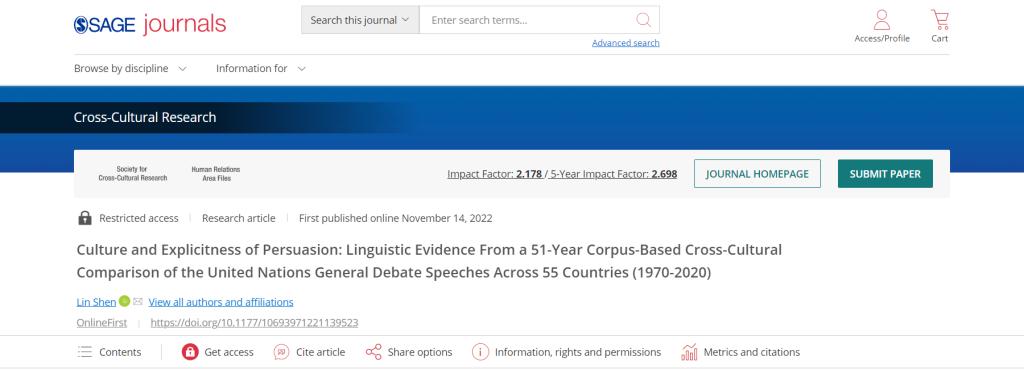This screenshot has height=370, width=1024.
Task: Click the search magnifier icon
Action: click(643, 20)
